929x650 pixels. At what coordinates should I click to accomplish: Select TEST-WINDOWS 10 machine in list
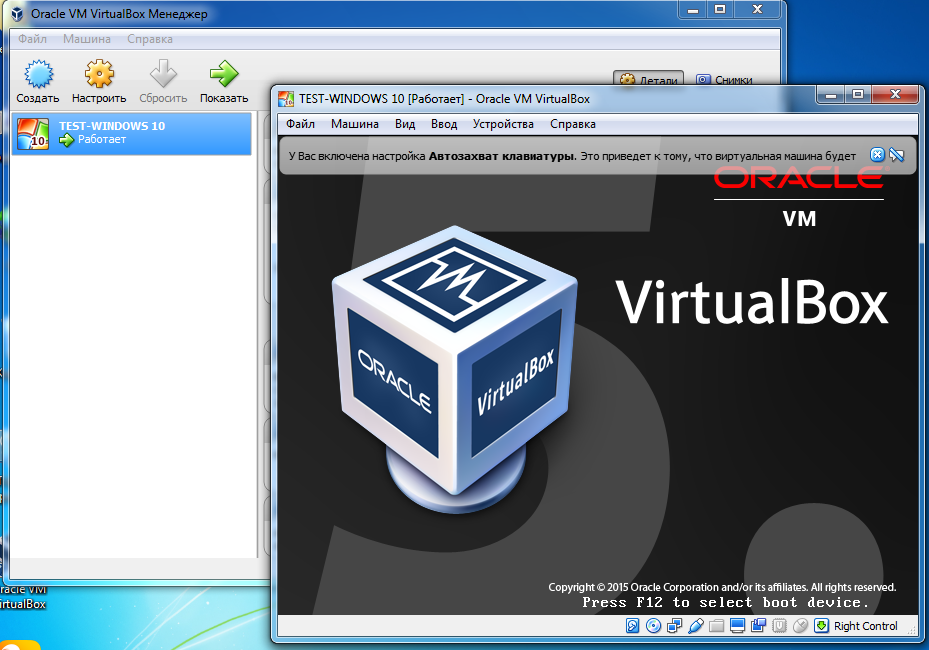pos(132,134)
